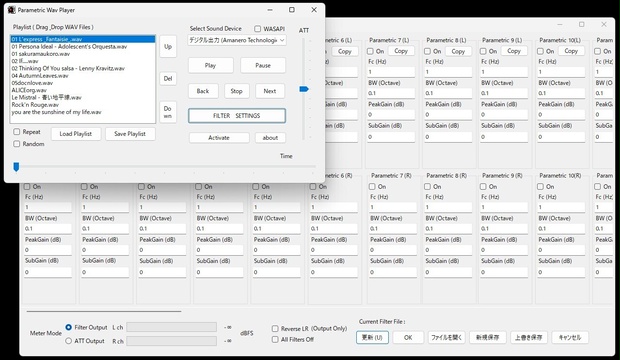Click Parametric 7 (L) Fc (Hz) field
The image size is (620, 360).
tap(391, 72)
